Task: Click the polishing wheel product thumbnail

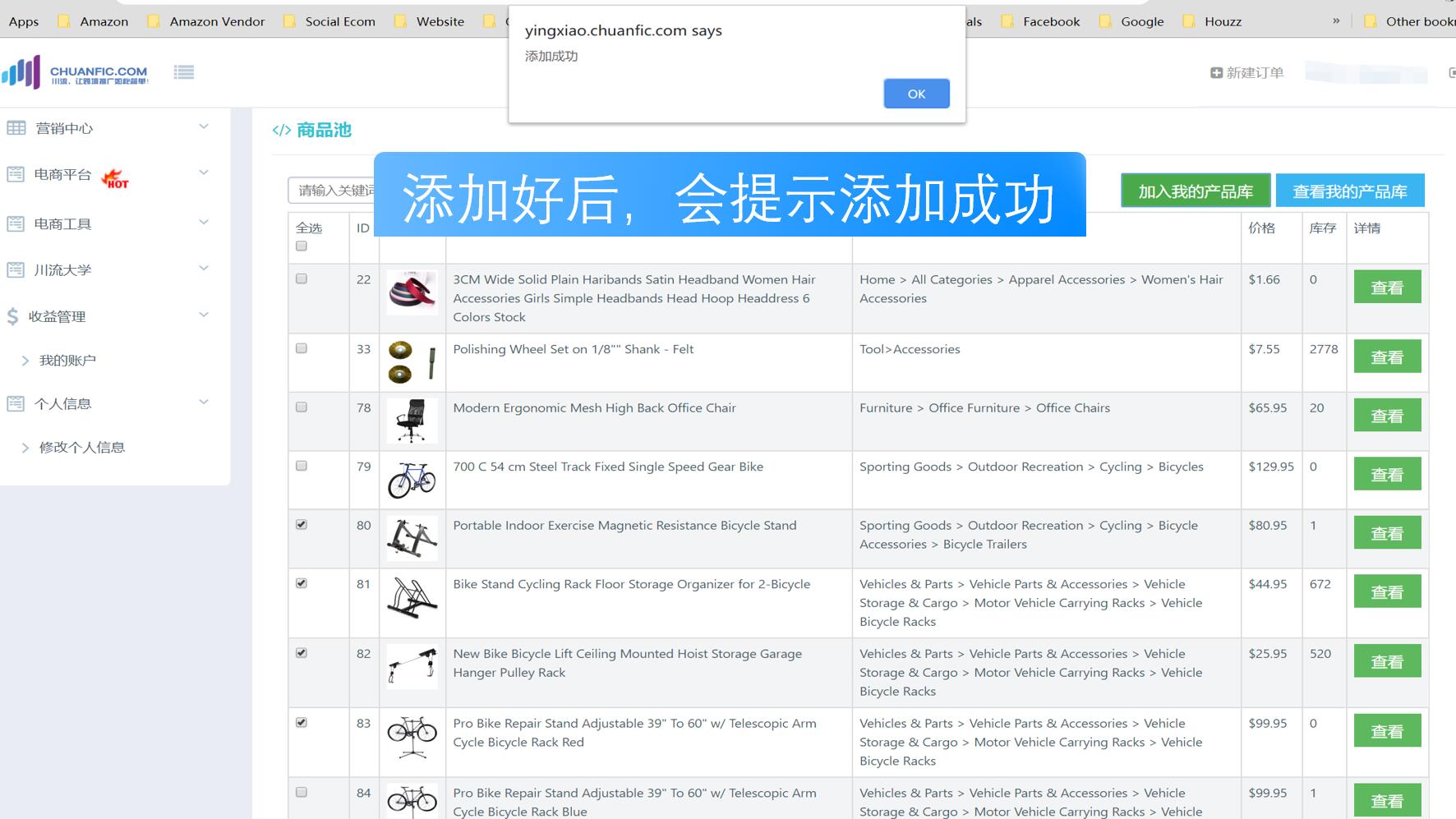Action: click(412, 362)
